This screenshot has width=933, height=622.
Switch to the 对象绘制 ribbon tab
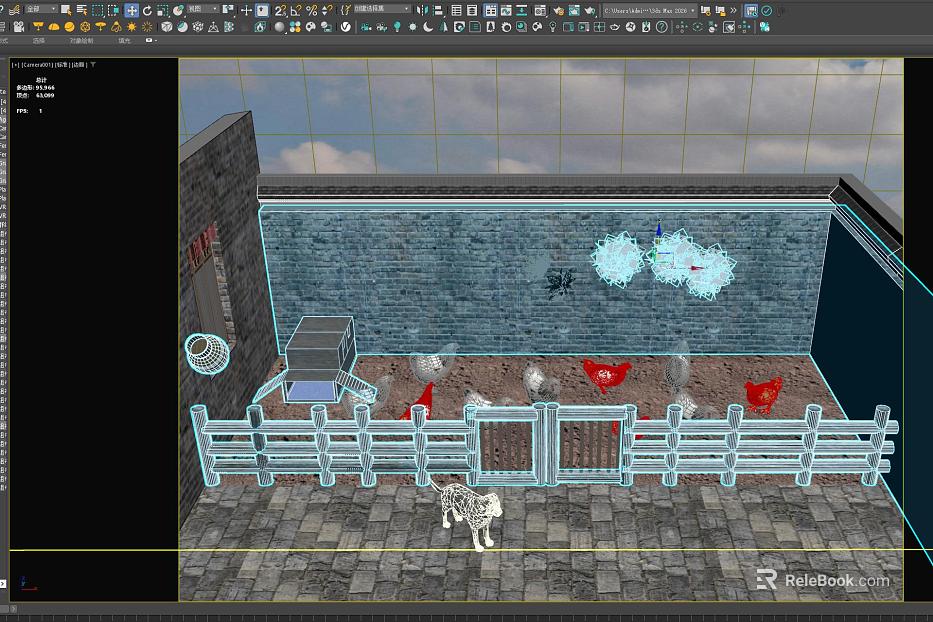[81, 40]
